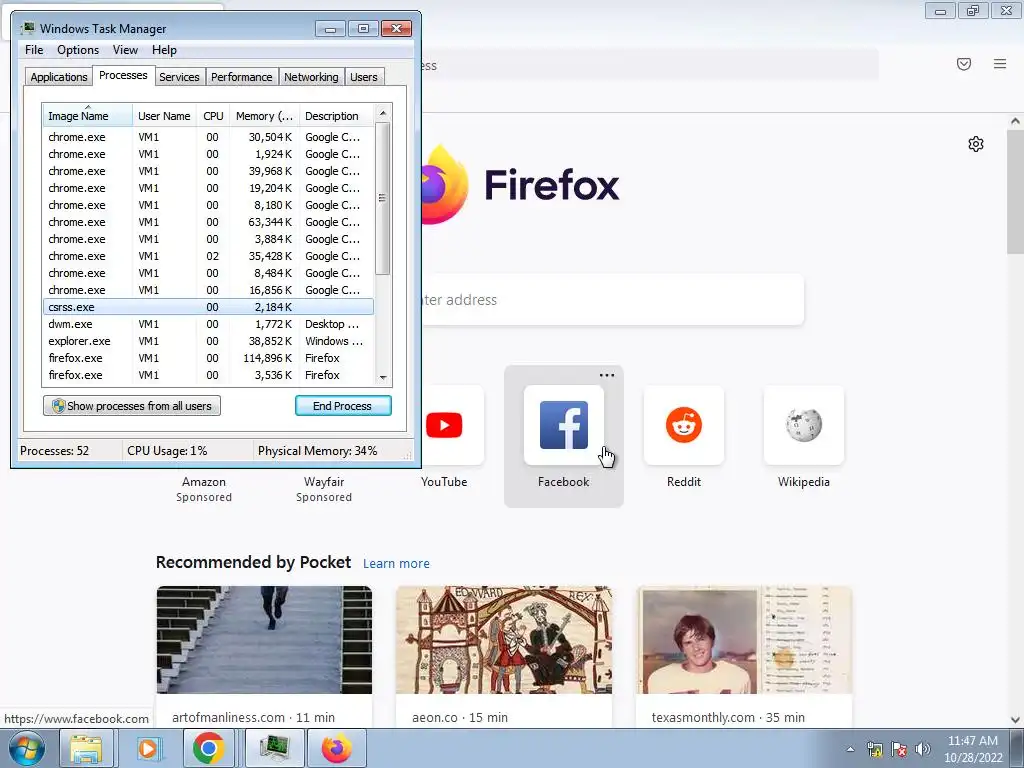Open Task Manager's View menu
This screenshot has height=768, width=1024.
pos(125,50)
